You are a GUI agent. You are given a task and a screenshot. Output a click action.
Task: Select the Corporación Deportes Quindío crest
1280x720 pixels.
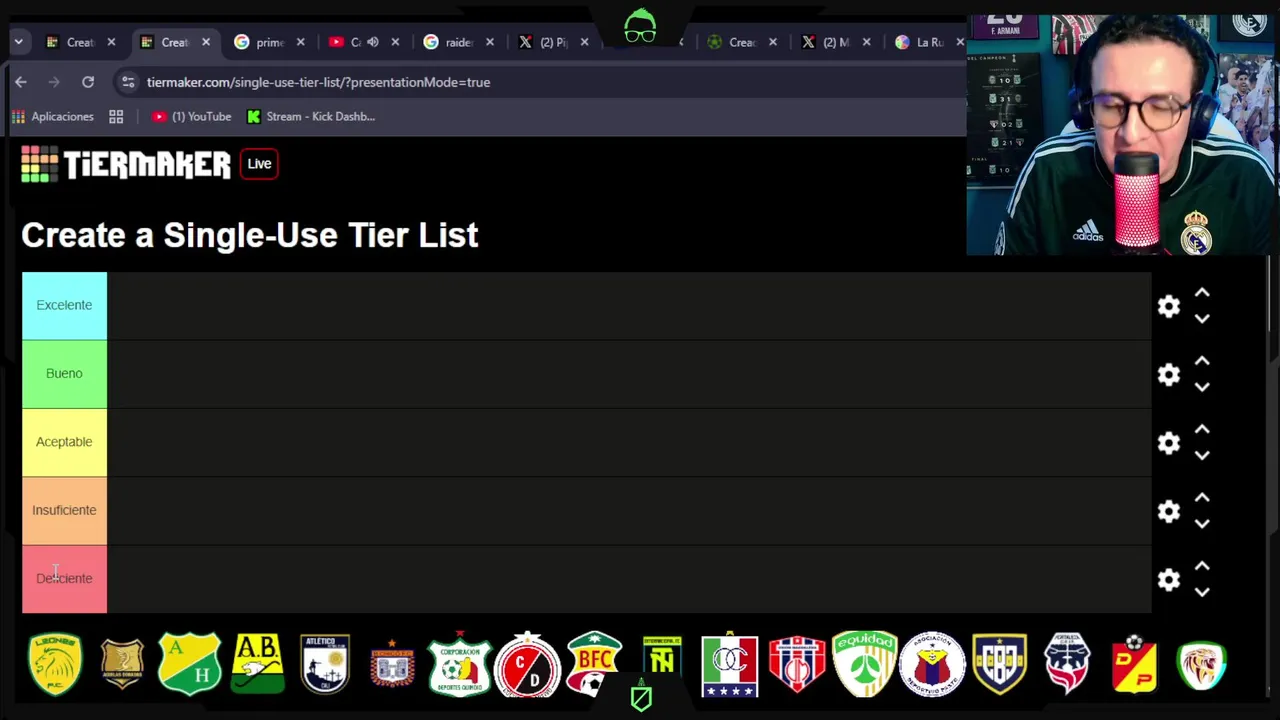(460, 664)
